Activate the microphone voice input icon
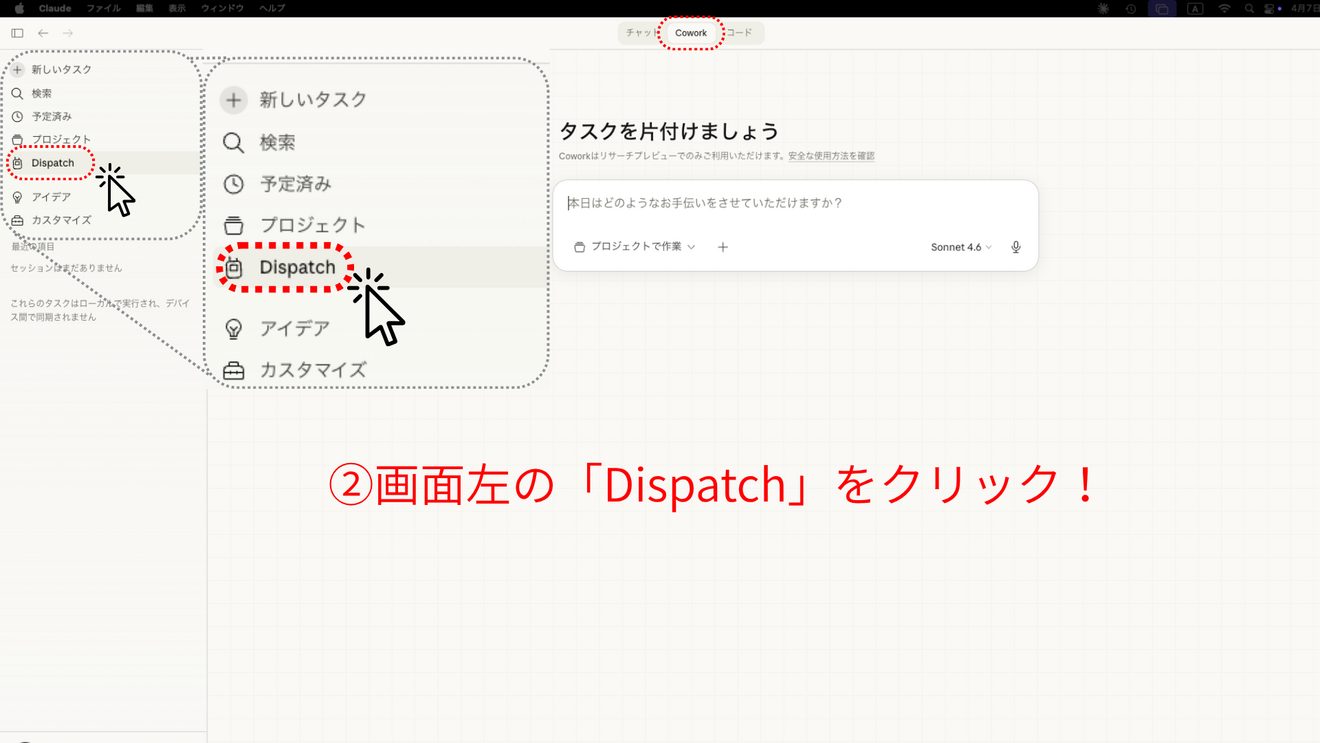1320x743 pixels. (x=1016, y=247)
